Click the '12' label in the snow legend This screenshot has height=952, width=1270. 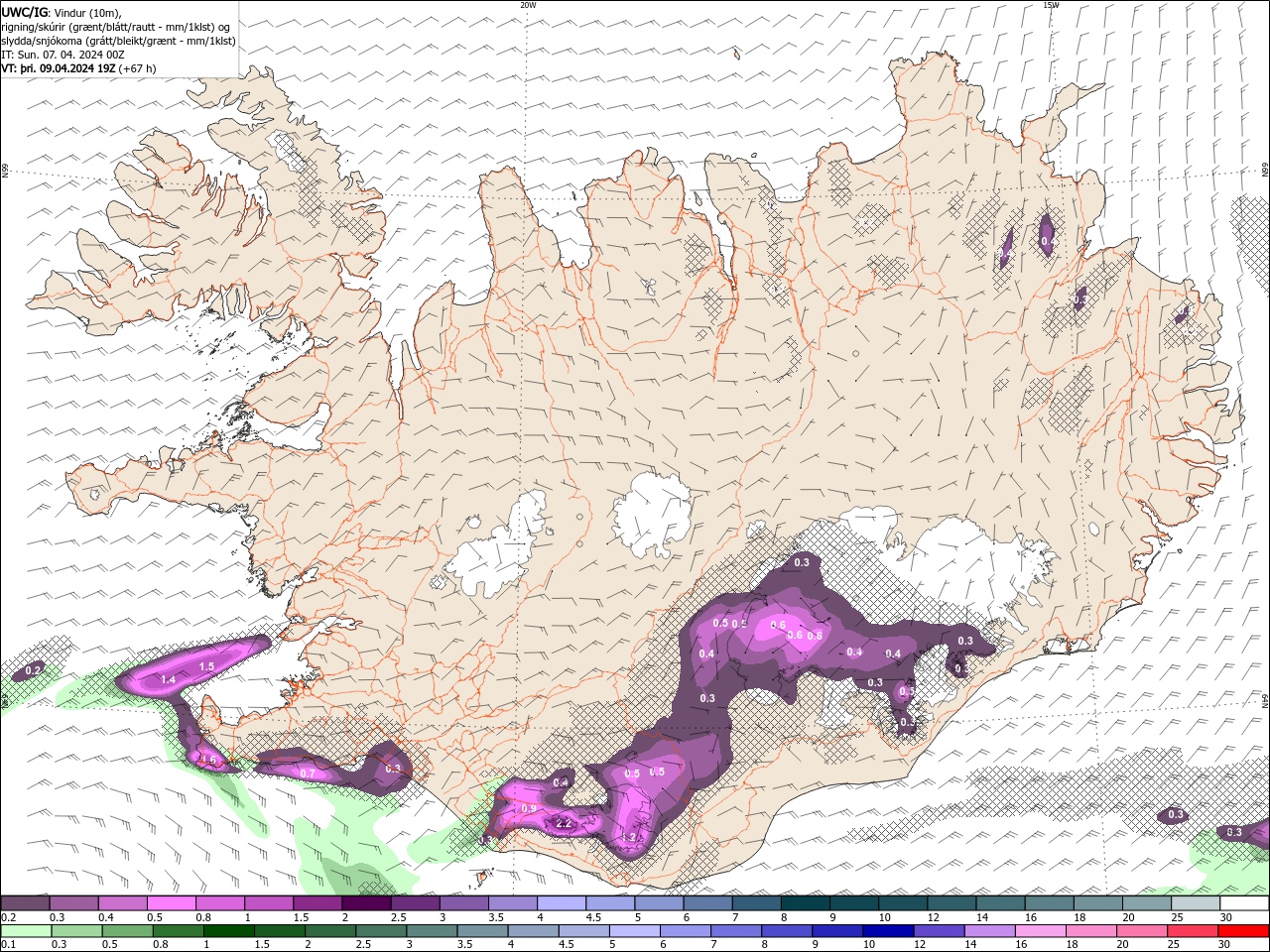point(933,917)
